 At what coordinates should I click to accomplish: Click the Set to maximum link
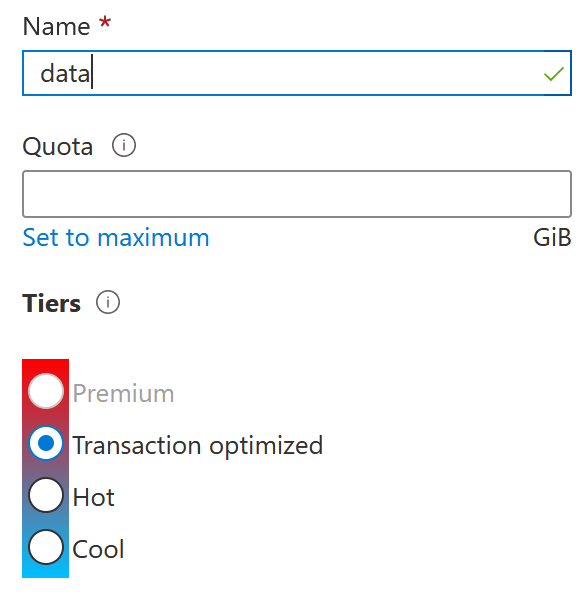tap(116, 238)
